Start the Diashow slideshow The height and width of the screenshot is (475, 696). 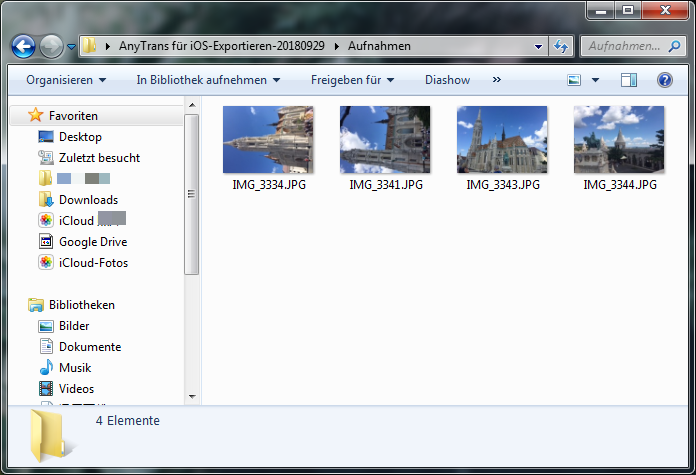tap(447, 80)
